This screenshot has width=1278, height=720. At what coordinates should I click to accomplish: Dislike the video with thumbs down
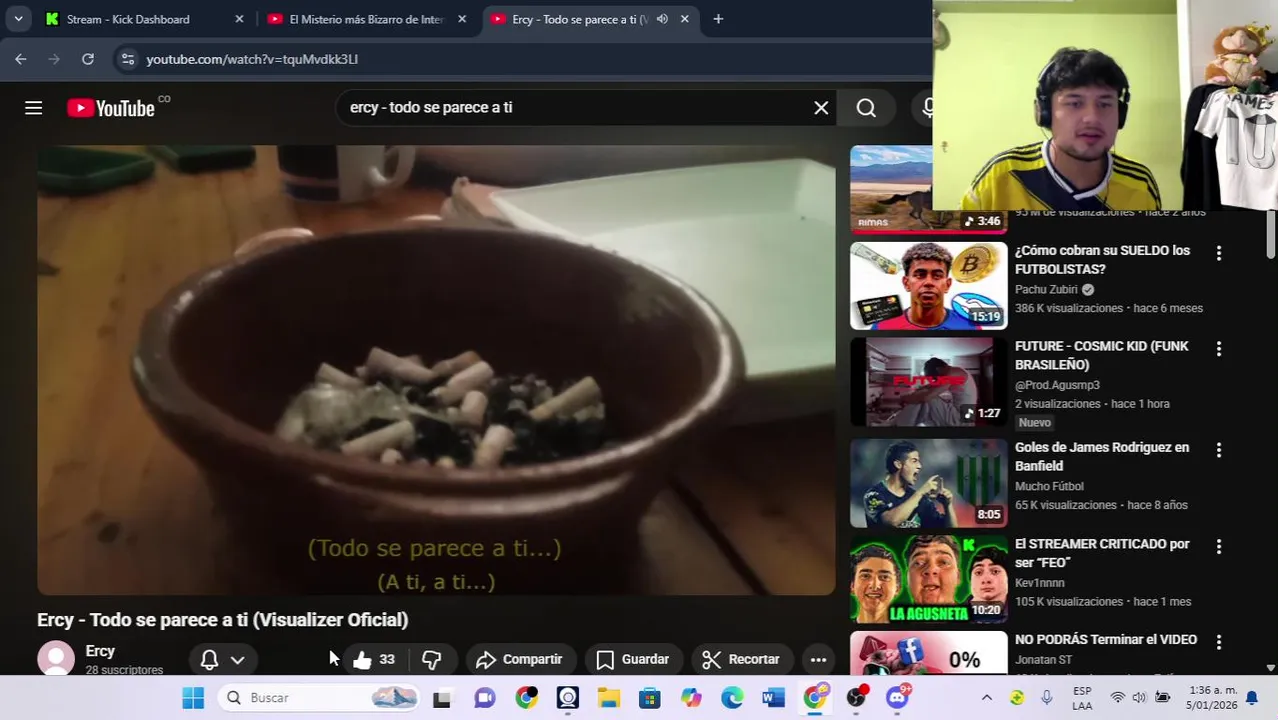432,659
